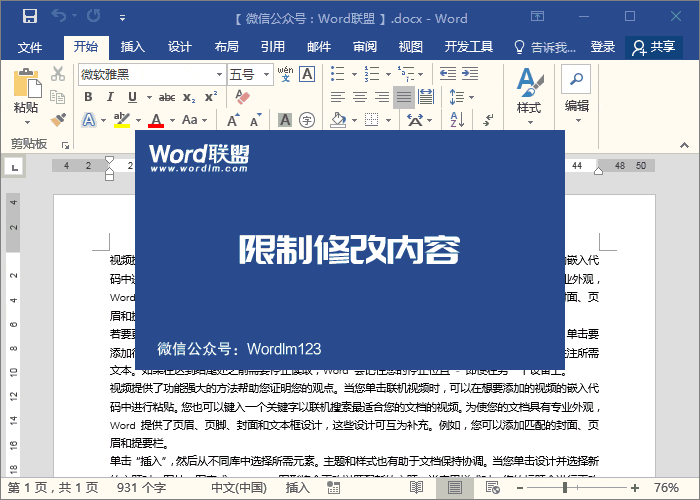
Task: Apply distributed alignment
Action: tap(426, 97)
